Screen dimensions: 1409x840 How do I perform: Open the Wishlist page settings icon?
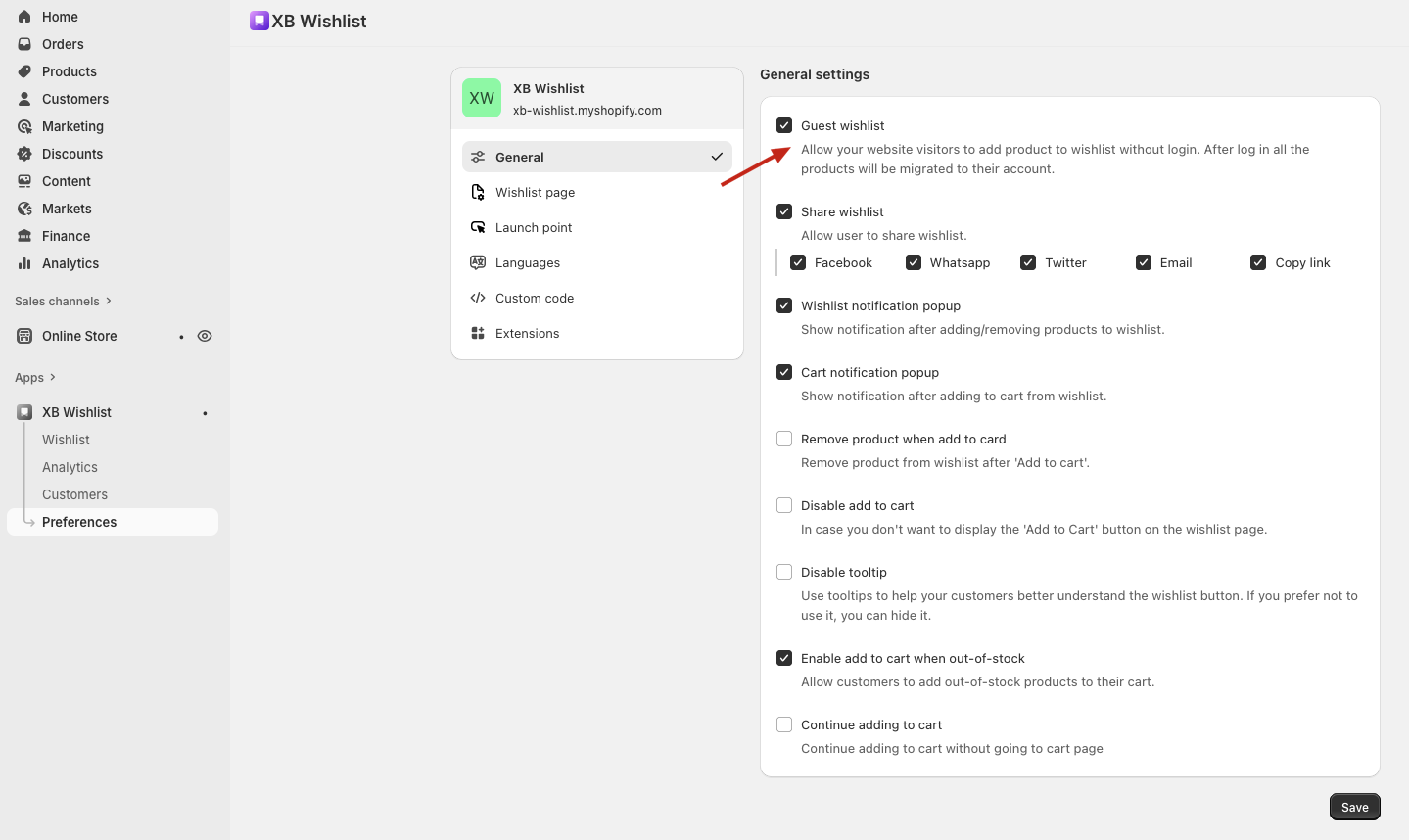(x=477, y=192)
